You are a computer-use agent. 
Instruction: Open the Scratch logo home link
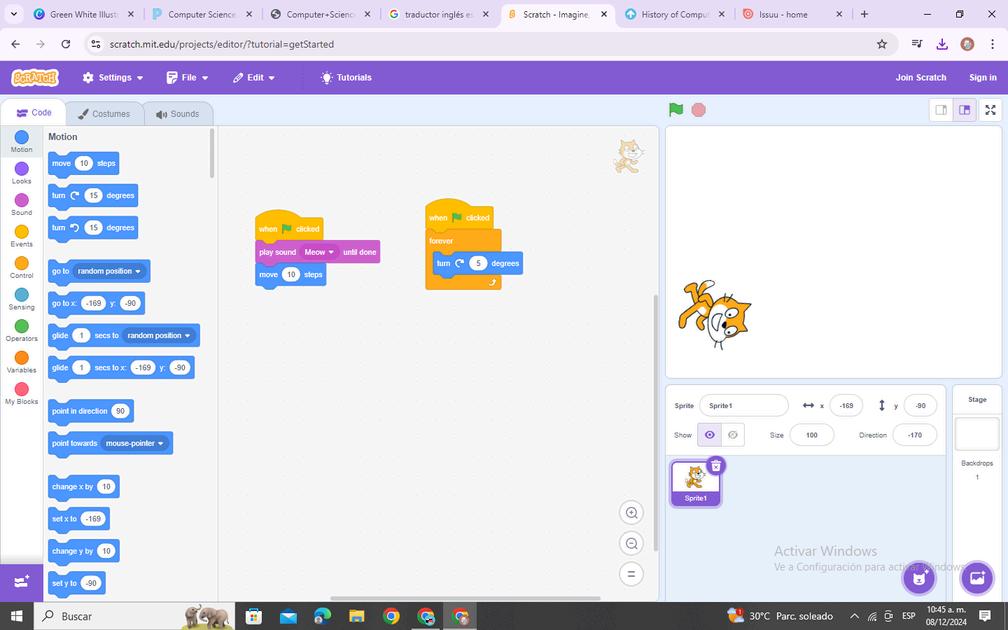pos(35,77)
